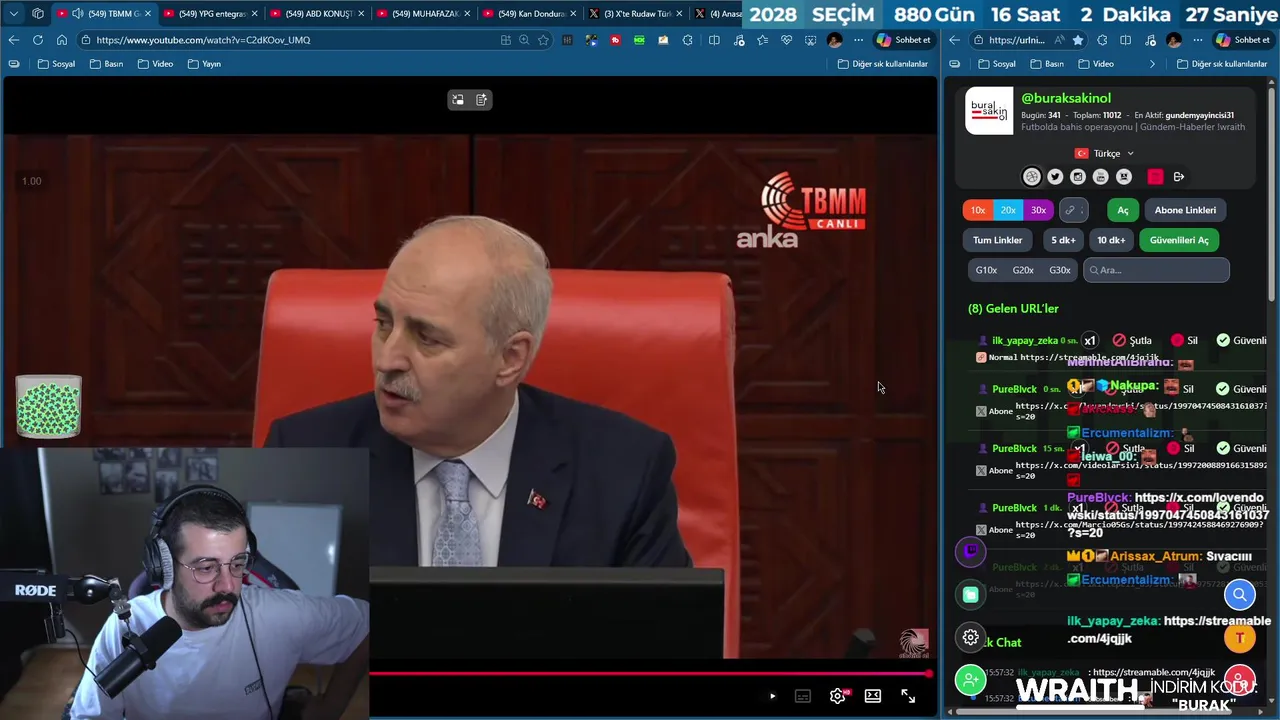Click Sohbet et Copilot button in left window
The image size is (1280, 720).
(x=904, y=40)
